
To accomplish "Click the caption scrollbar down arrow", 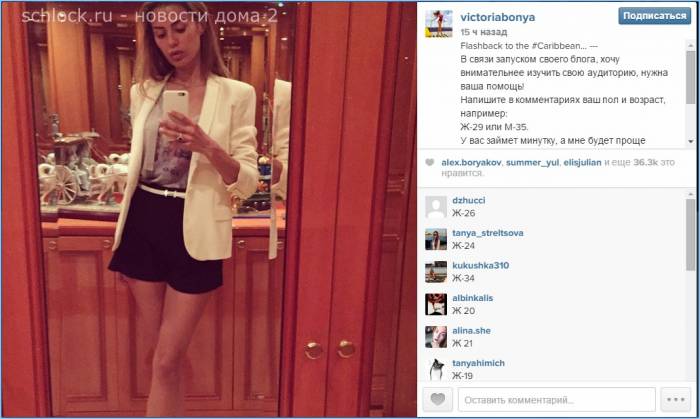I will (691, 141).
